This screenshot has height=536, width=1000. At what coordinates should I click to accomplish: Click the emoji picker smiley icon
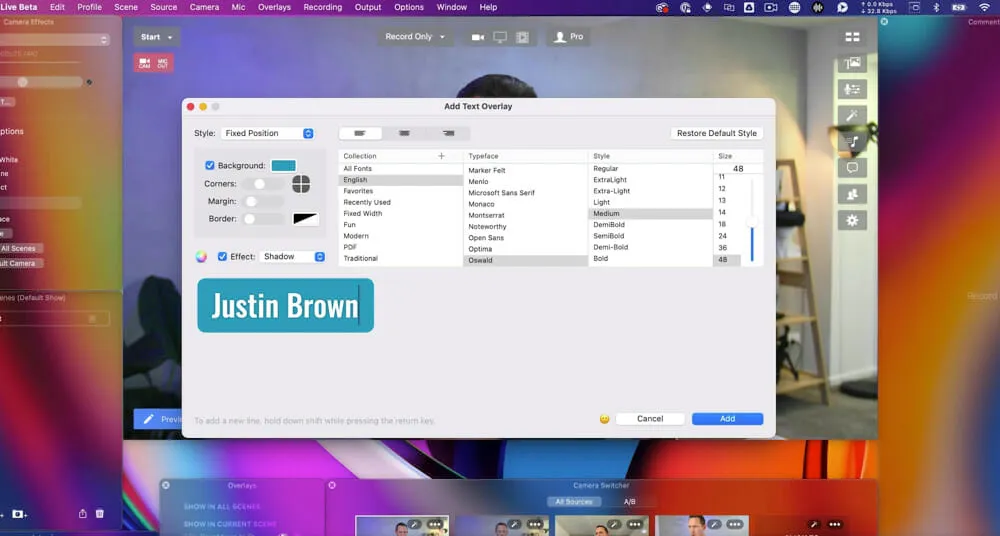pos(604,419)
